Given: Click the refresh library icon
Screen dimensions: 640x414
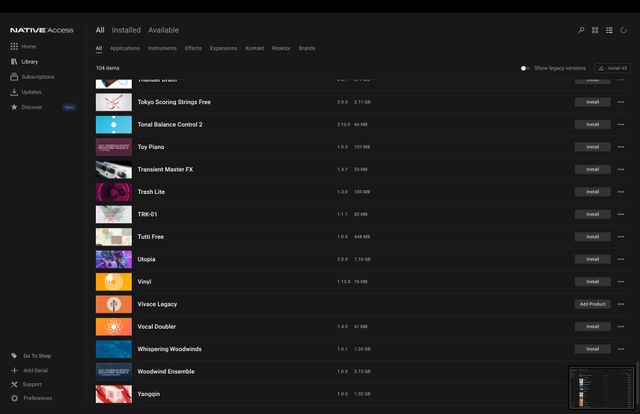Looking at the screenshot, I should 623,30.
